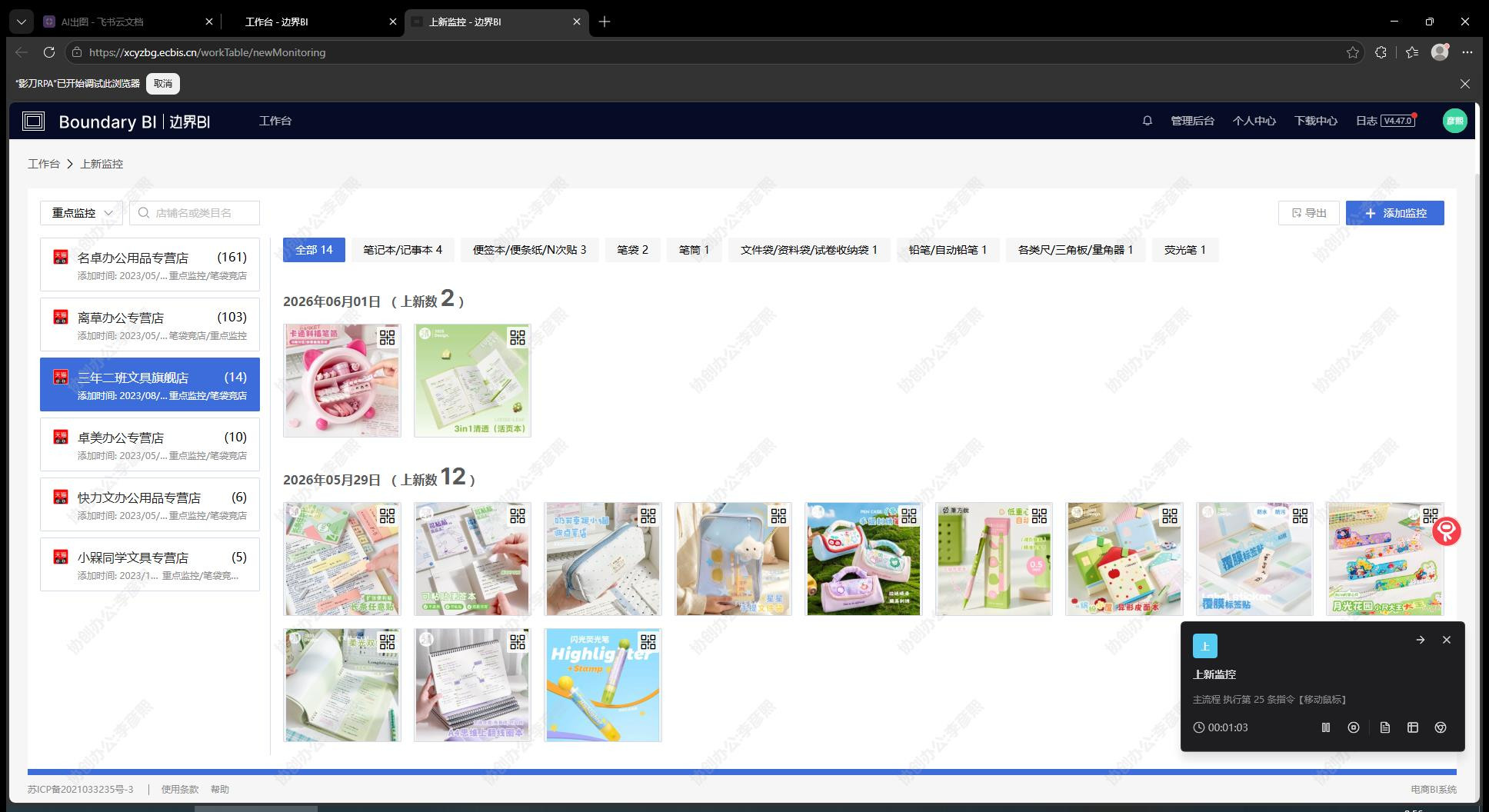The image size is (1489, 812).
Task: Open a new browser tab with plus button
Action: coord(605,22)
